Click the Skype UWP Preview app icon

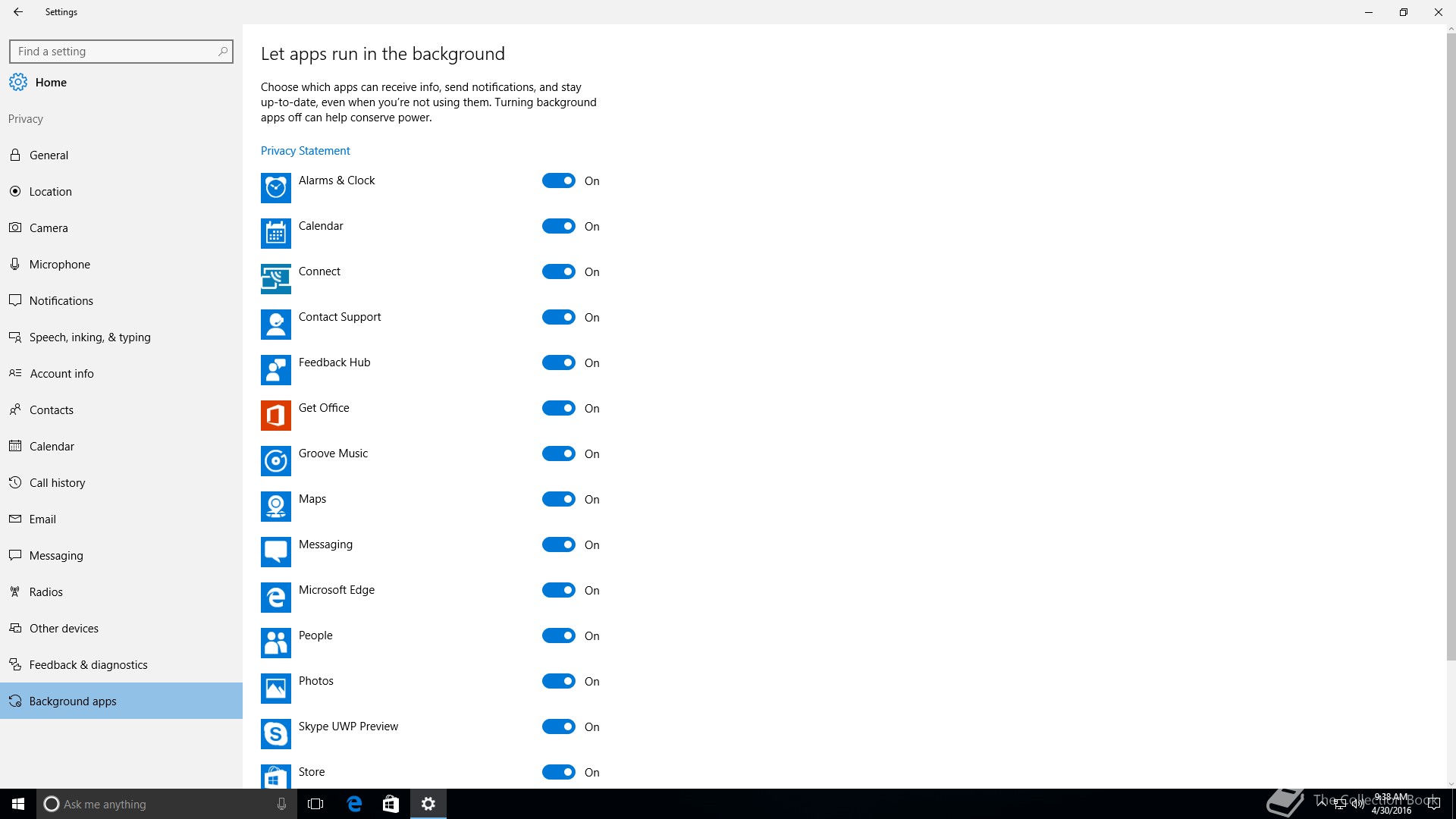[x=276, y=734]
